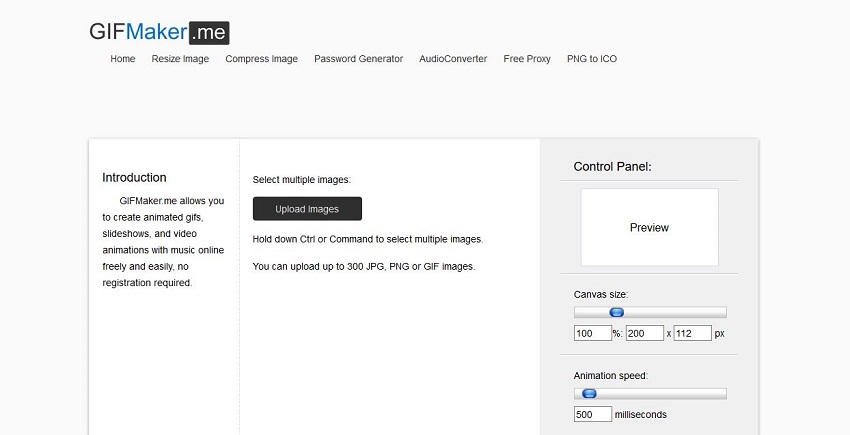850x435 pixels.
Task: Select Free Proxy in navigation
Action: (x=527, y=59)
